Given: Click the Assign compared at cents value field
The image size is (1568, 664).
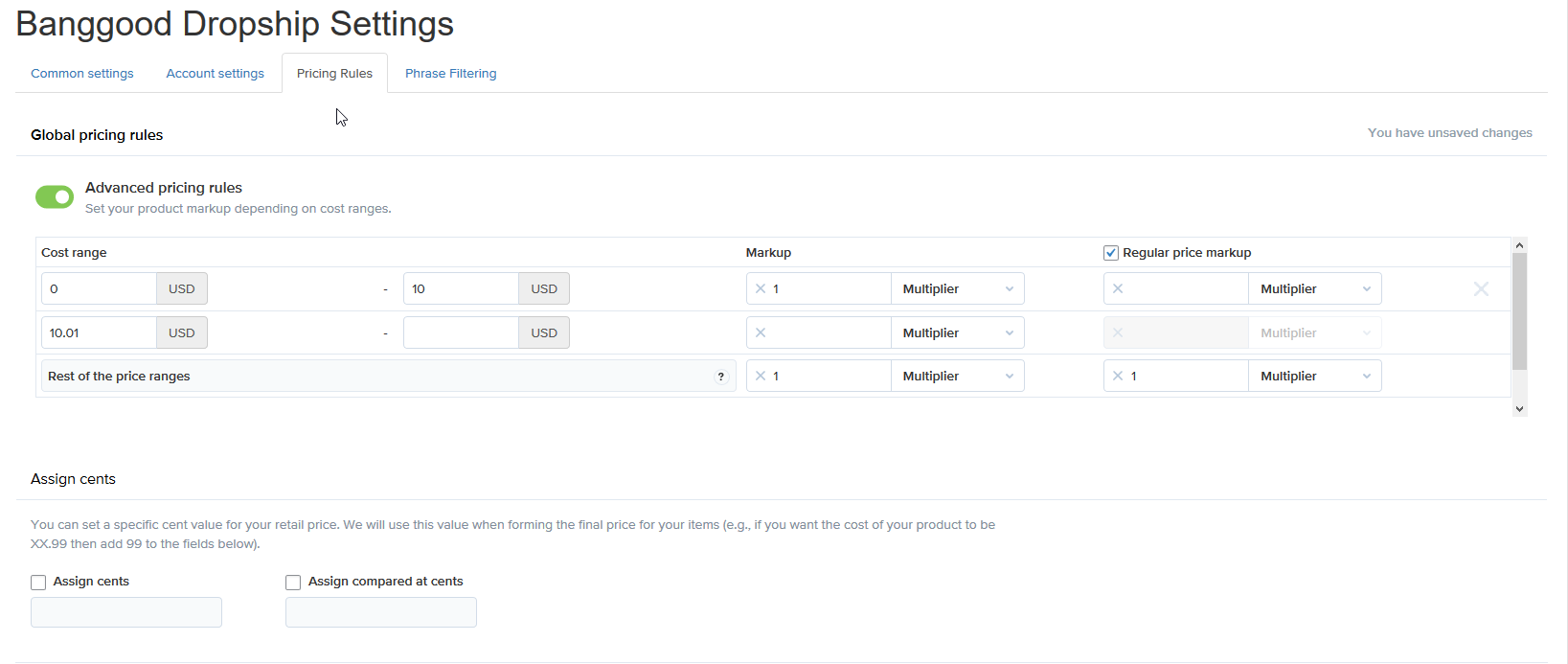Looking at the screenshot, I should point(381,612).
